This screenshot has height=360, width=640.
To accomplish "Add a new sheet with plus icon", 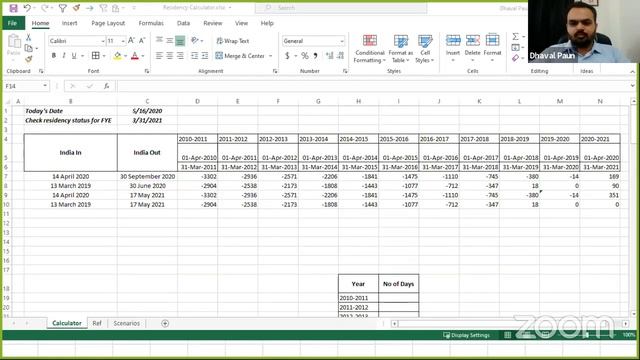I will coord(165,323).
